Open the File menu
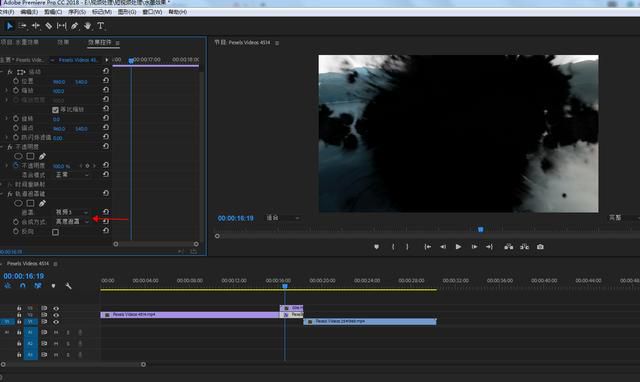Screen dimensions: 640x382 click(x=7, y=12)
